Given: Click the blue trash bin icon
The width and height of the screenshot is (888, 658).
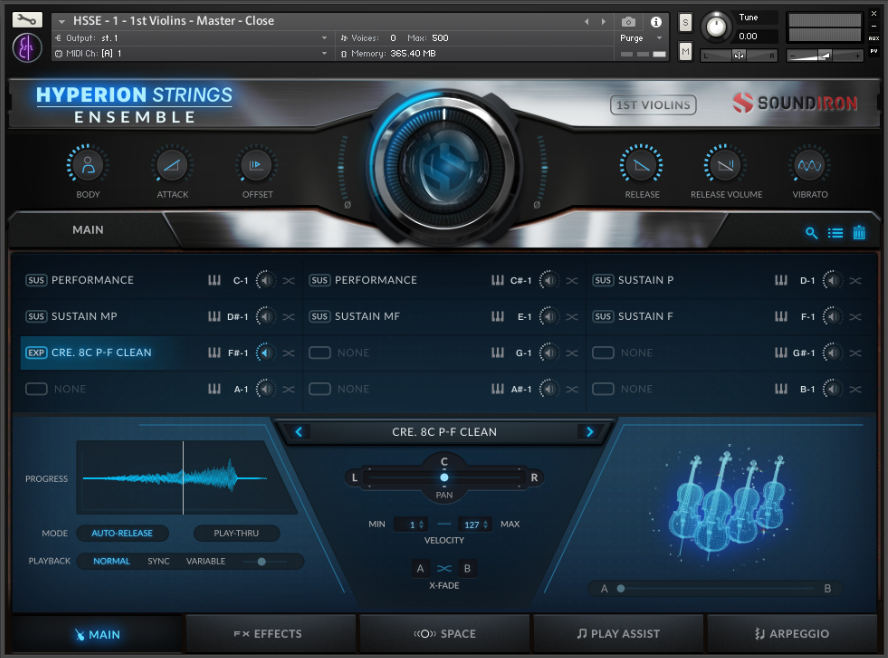Looking at the screenshot, I should tap(859, 233).
